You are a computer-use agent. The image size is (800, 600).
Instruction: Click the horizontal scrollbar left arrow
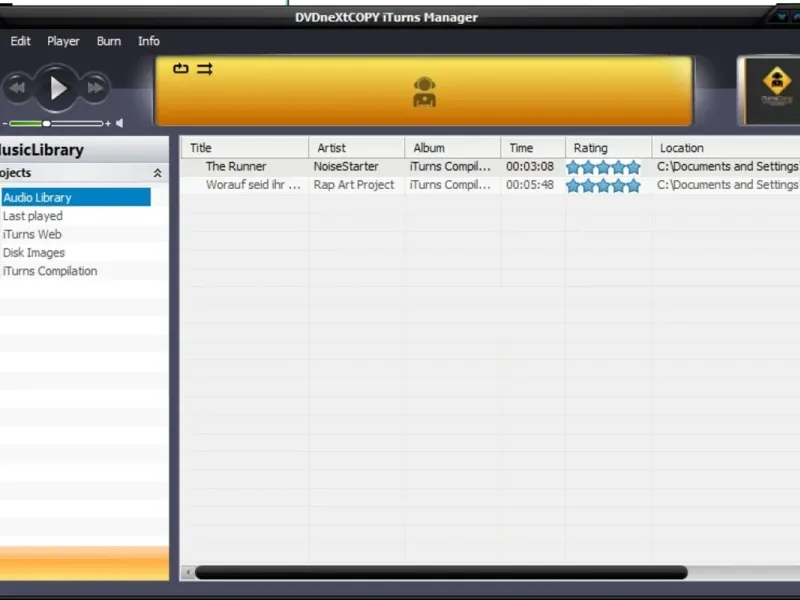[x=188, y=572]
